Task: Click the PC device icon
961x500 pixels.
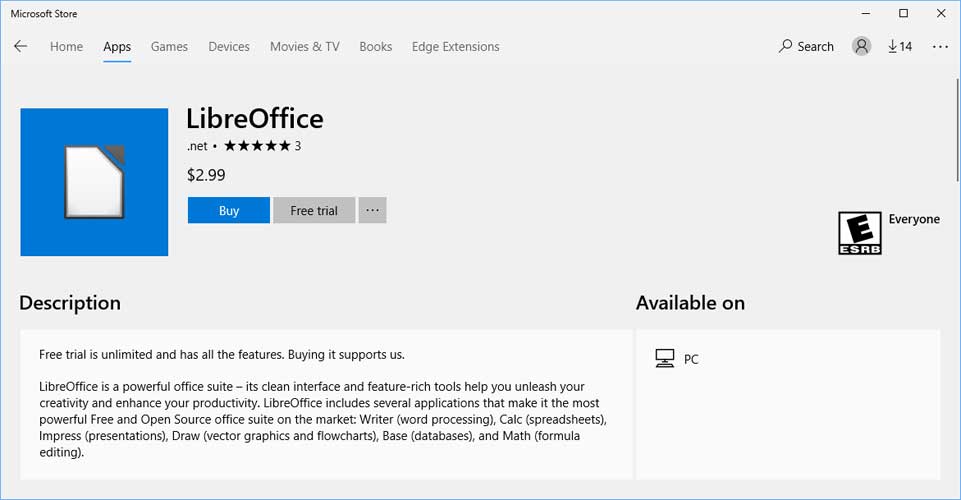Action: coord(664,358)
